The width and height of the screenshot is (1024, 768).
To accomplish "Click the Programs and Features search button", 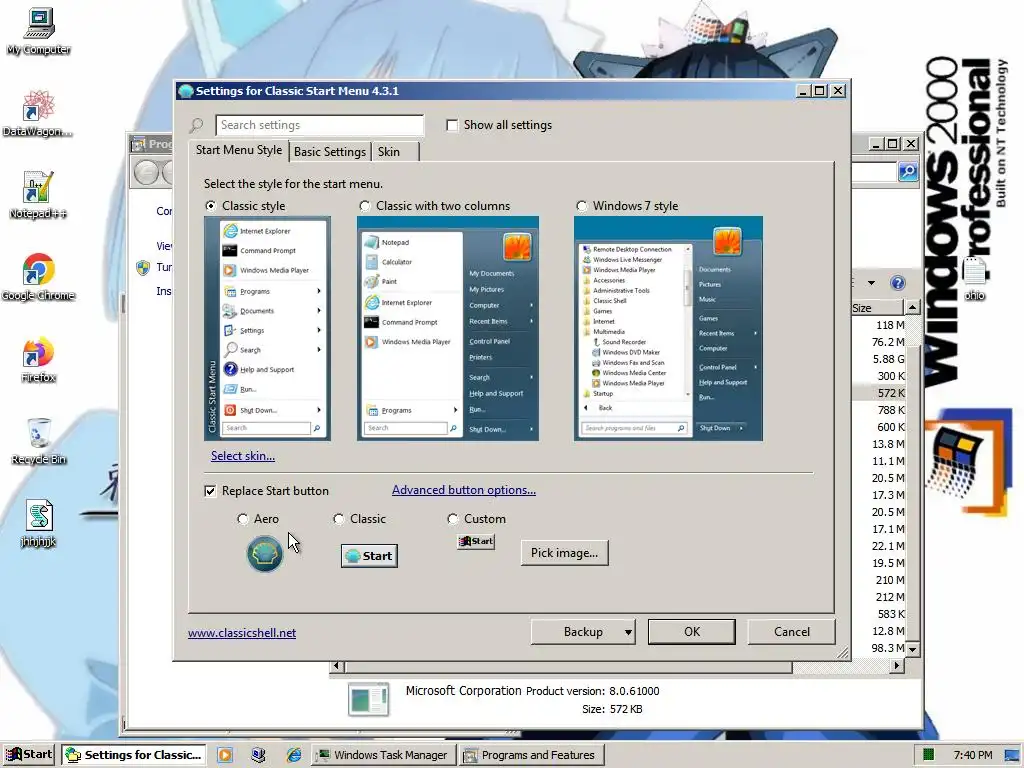I will pos(908,172).
